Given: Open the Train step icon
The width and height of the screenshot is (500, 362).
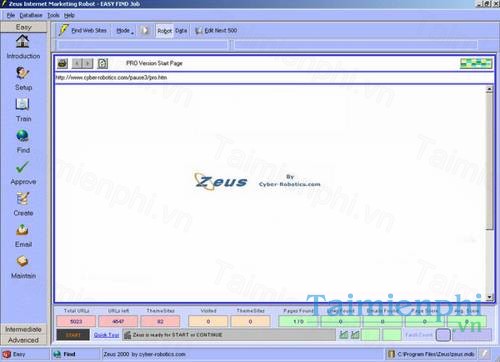Looking at the screenshot, I should click(x=23, y=104).
